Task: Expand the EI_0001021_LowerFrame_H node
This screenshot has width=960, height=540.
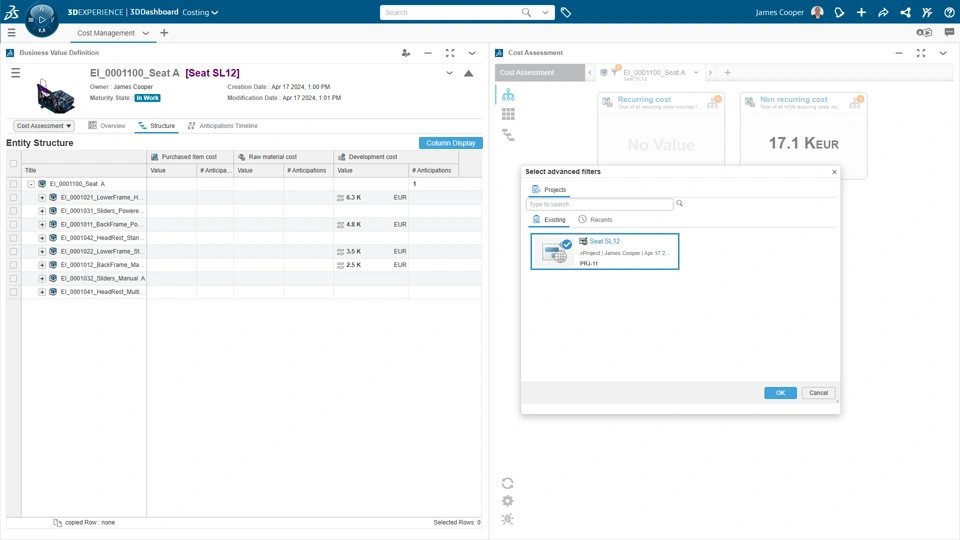Action: 42,197
